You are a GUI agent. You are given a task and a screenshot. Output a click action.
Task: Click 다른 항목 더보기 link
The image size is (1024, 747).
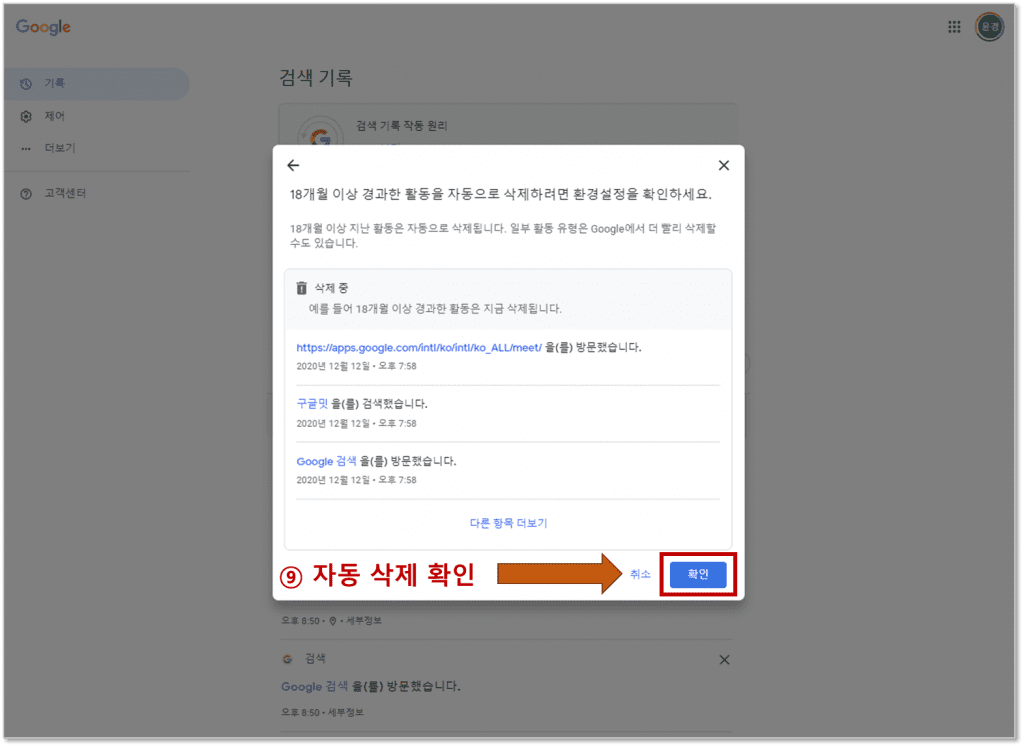(509, 524)
